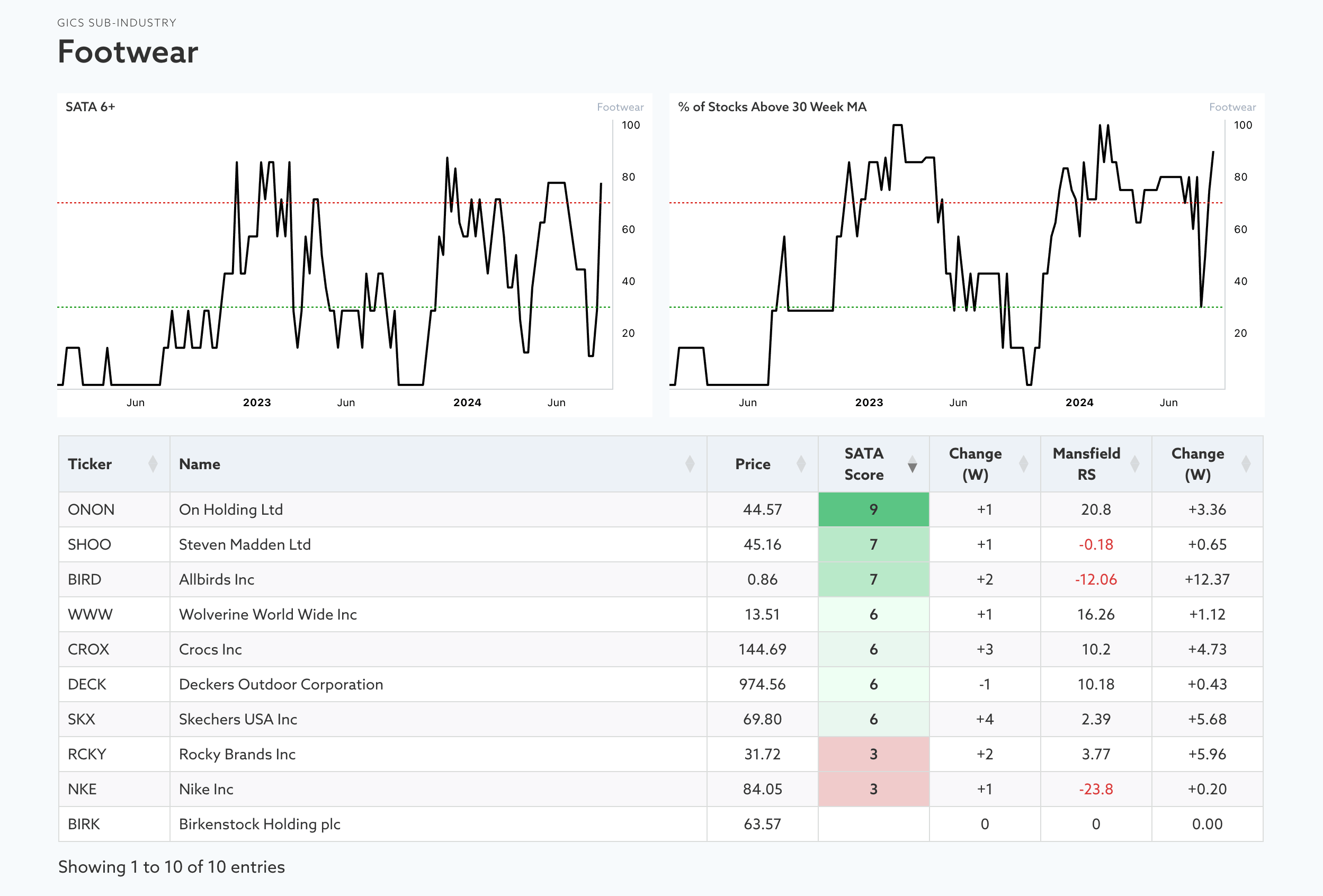This screenshot has height=896, width=1323.
Task: Click Skechers SATA change +4
Action: tap(985, 719)
